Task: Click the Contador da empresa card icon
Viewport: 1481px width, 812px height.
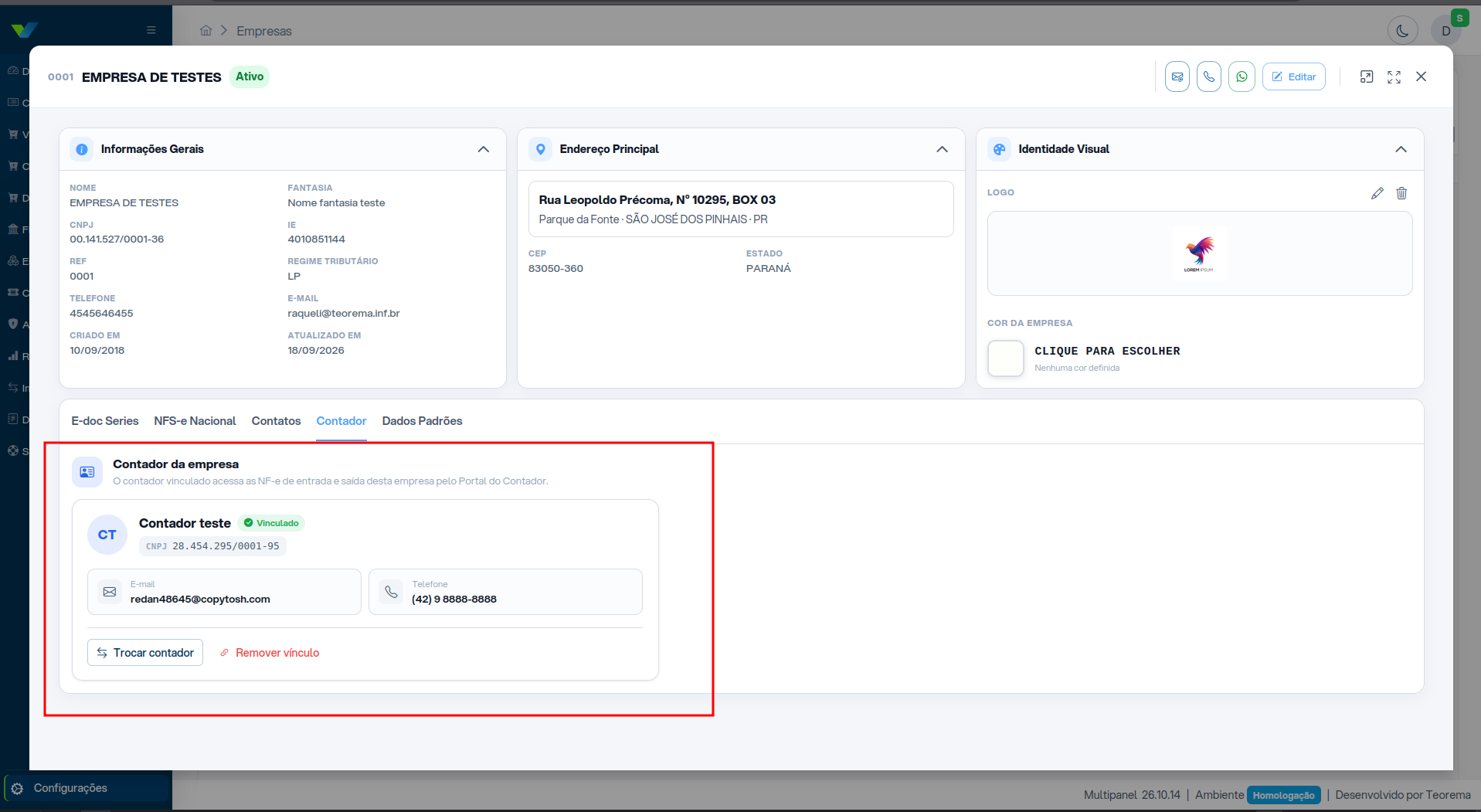Action: pyautogui.click(x=87, y=472)
